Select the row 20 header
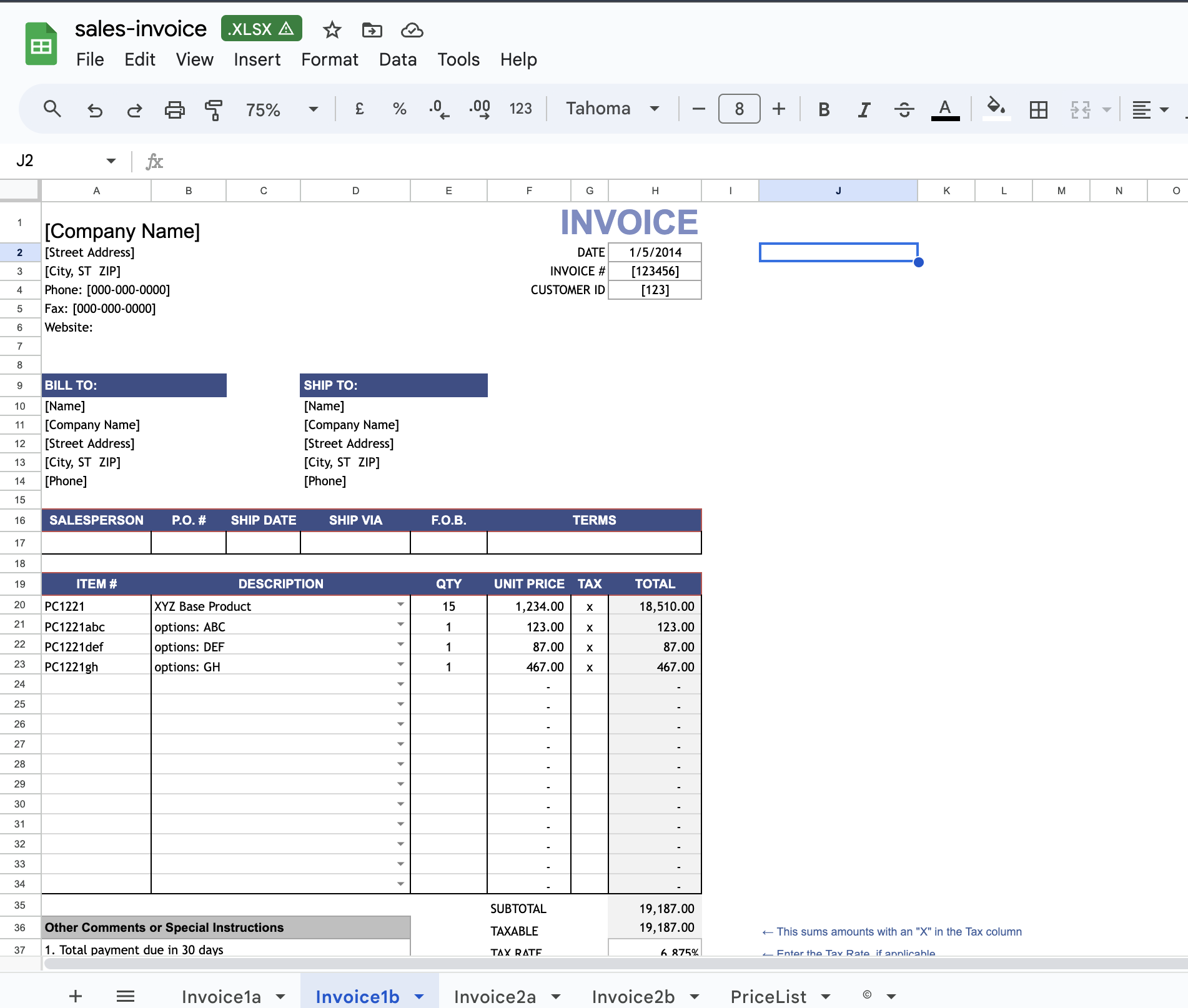The width and height of the screenshot is (1188, 1008). 20,605
